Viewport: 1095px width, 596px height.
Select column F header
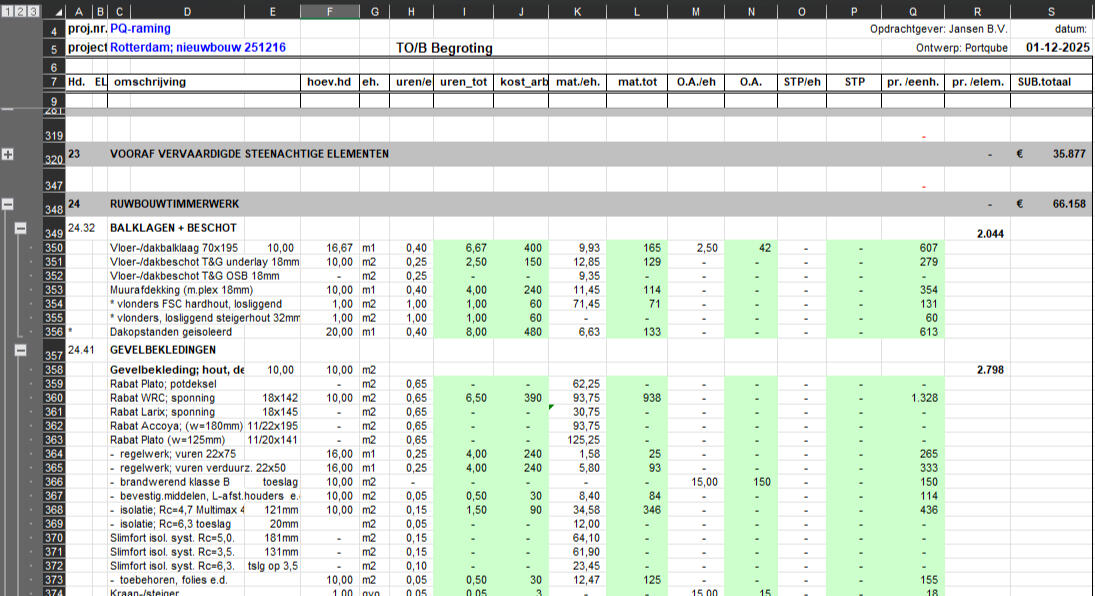pos(329,11)
